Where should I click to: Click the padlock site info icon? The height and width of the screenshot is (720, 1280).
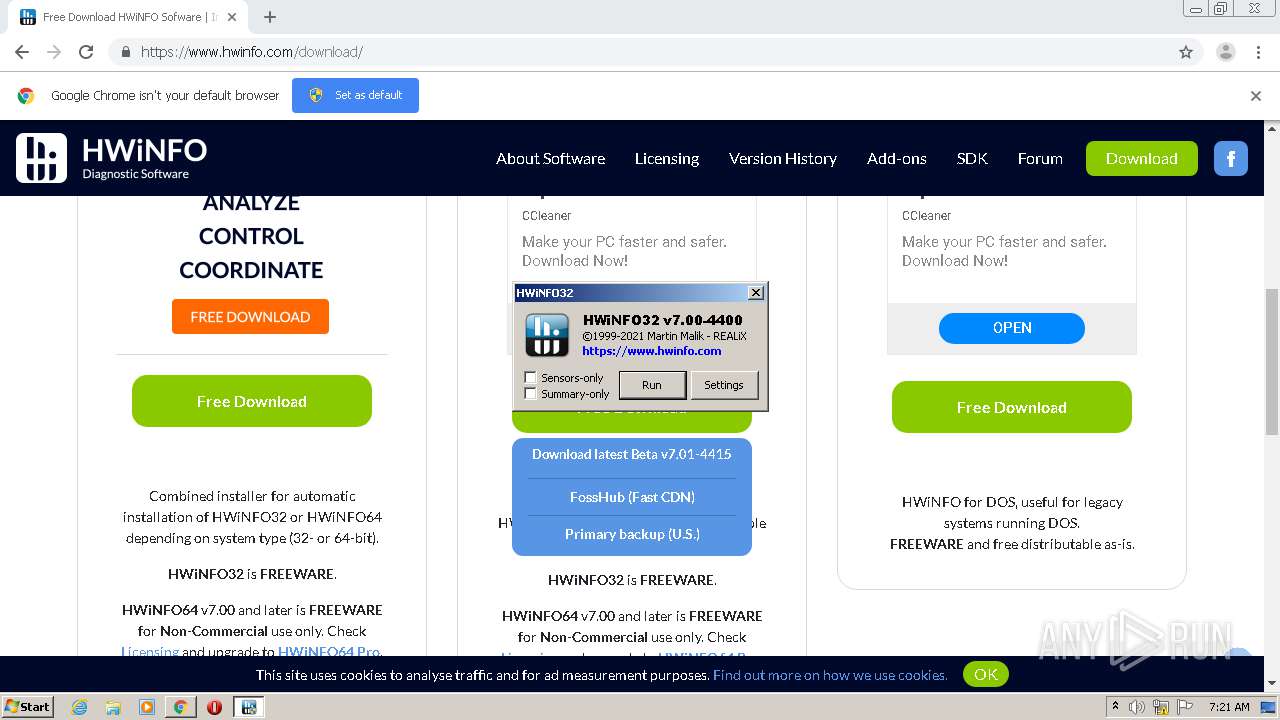coord(125,52)
